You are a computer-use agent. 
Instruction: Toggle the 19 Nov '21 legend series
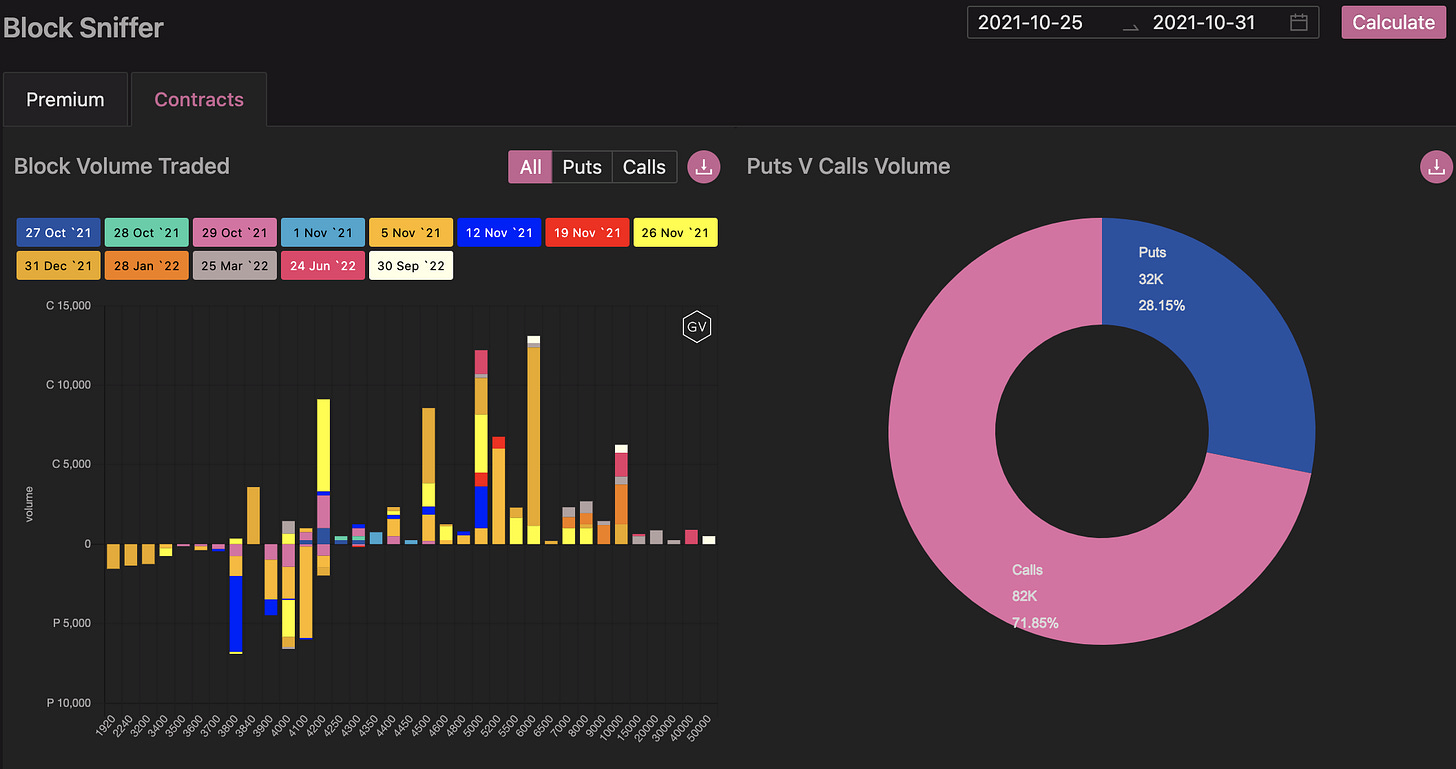pyautogui.click(x=587, y=233)
